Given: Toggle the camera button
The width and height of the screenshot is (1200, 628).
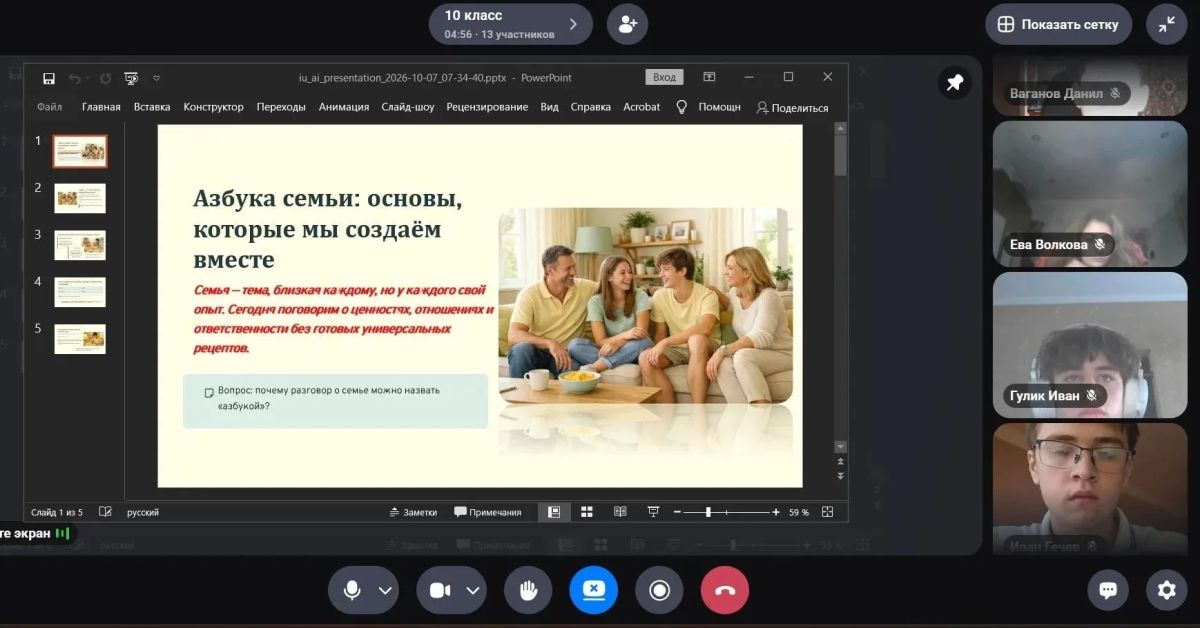Looking at the screenshot, I should pos(440,590).
